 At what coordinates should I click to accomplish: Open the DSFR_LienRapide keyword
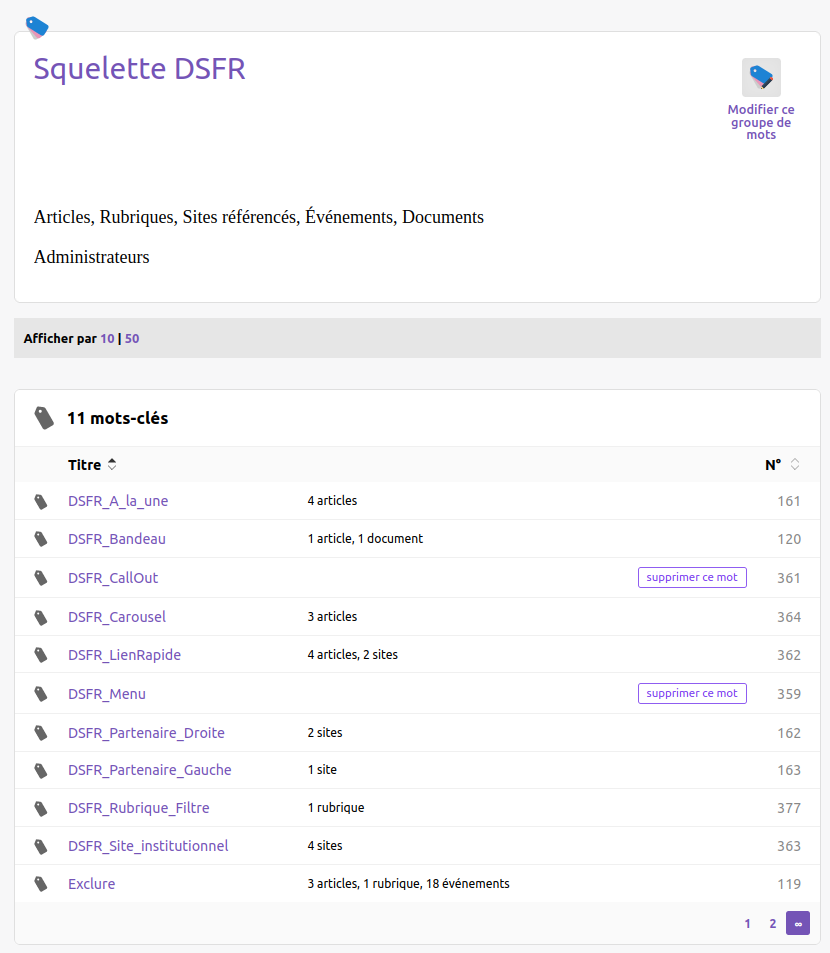[124, 655]
